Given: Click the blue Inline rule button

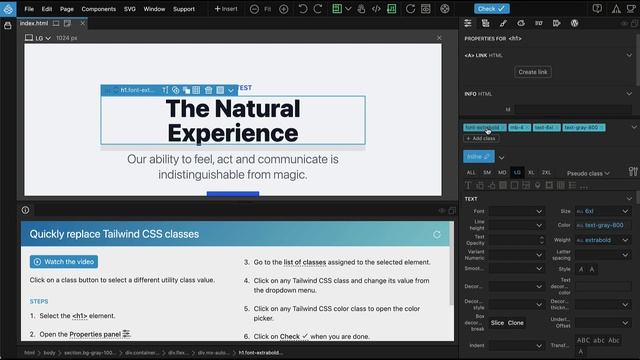Looking at the screenshot, I should tap(478, 157).
